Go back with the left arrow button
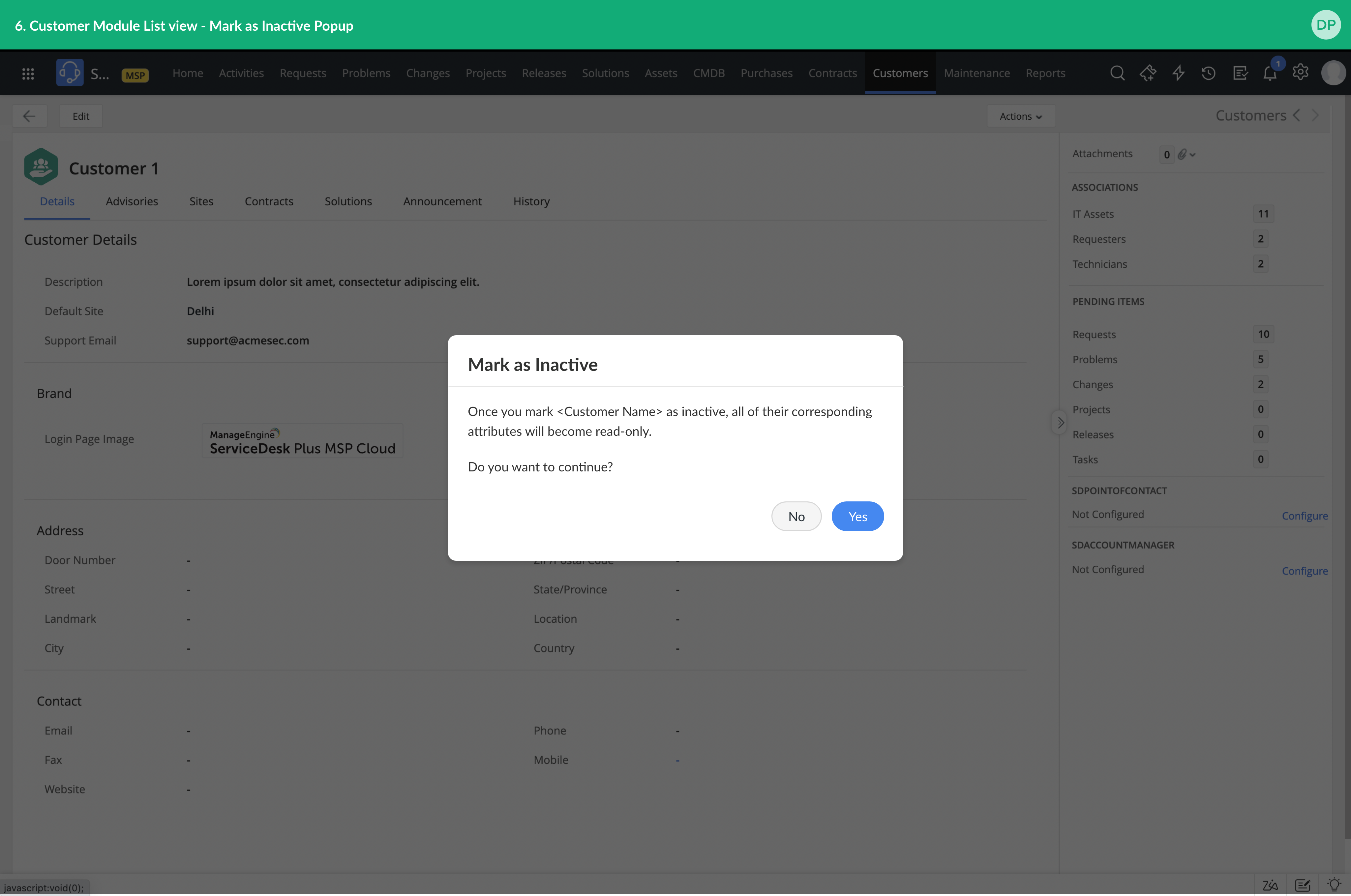 click(29, 116)
